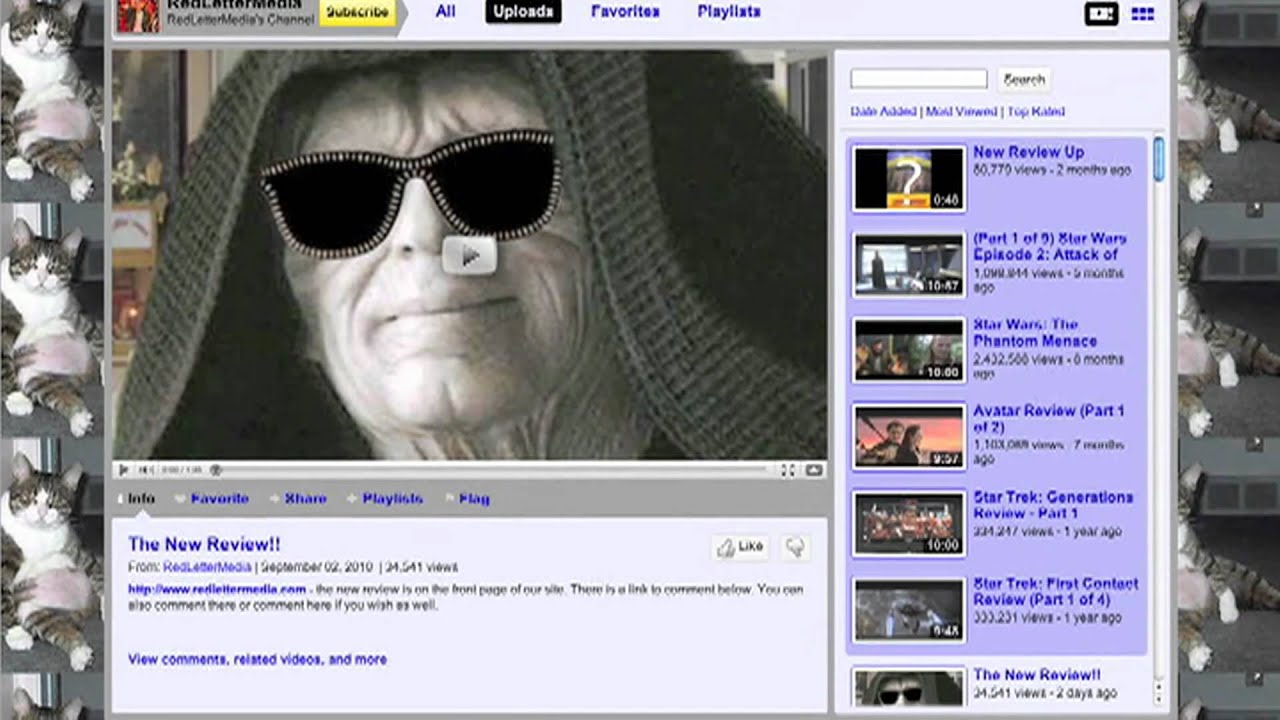Open Star Wars: The Phantom Menace title
The width and height of the screenshot is (1280, 720).
(x=1034, y=333)
